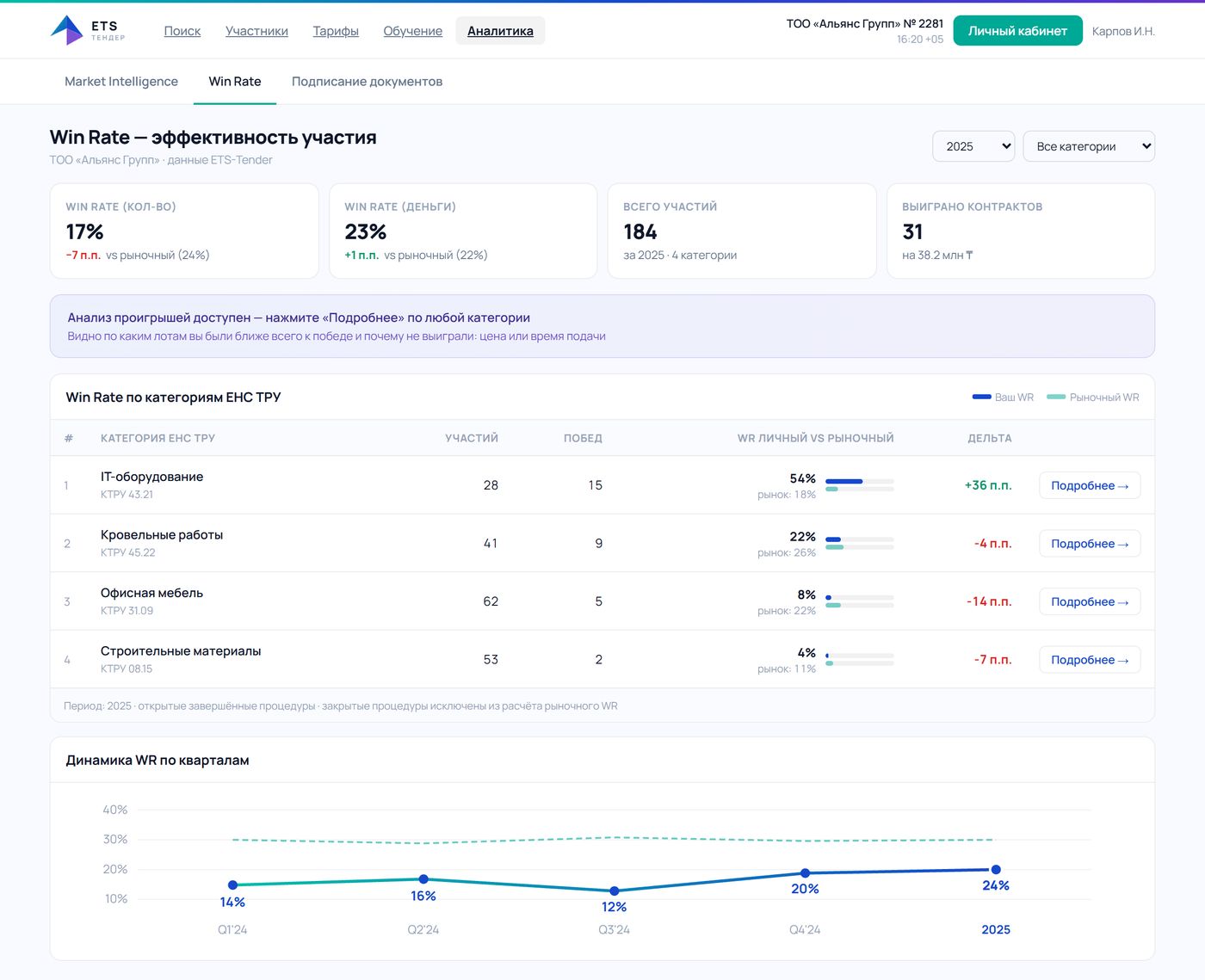Click the Win Rate (кол-во) 17% card
The height and width of the screenshot is (980, 1205).
pos(184,231)
